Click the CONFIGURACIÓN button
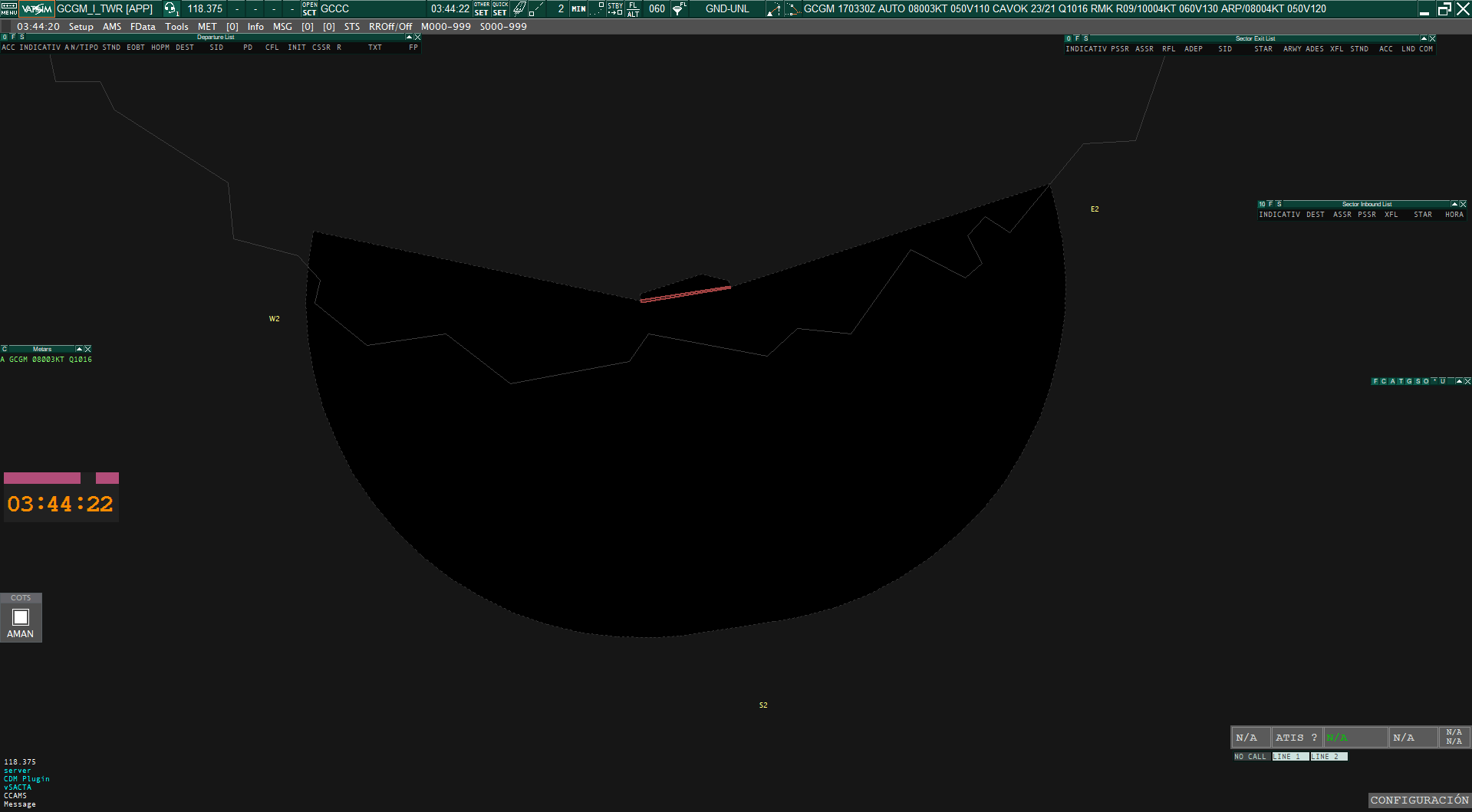 click(1420, 800)
